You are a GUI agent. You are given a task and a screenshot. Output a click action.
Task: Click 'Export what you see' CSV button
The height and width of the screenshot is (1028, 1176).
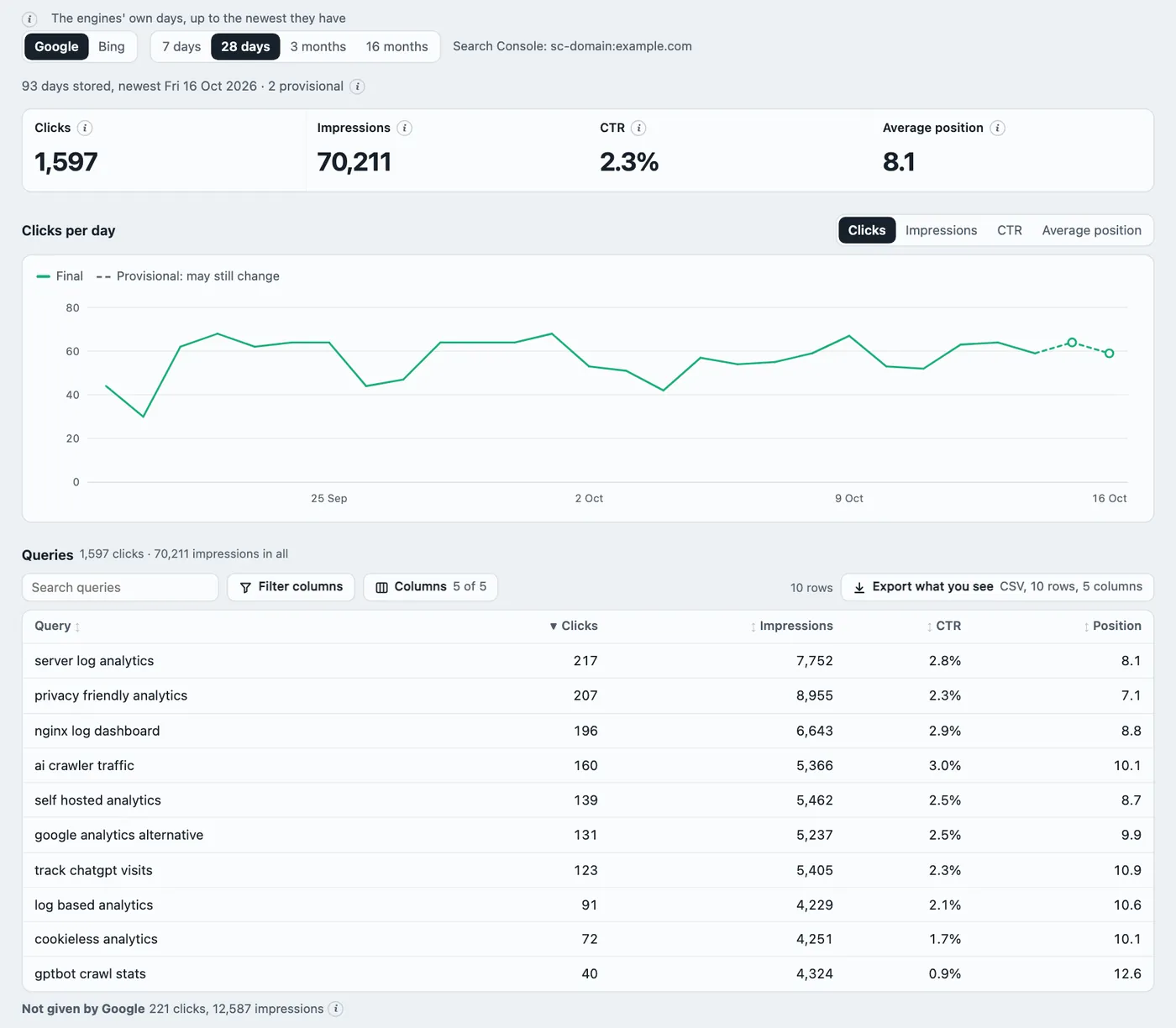tap(997, 587)
